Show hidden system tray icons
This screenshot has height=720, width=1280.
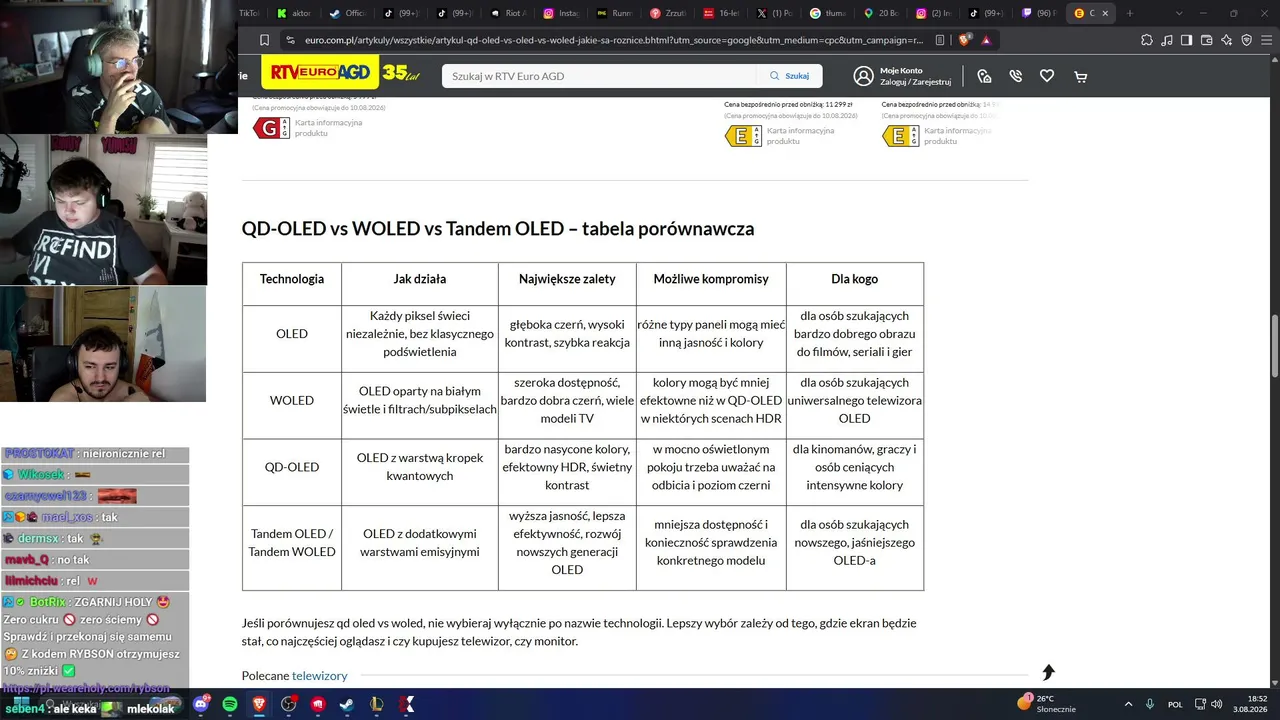click(x=1129, y=704)
